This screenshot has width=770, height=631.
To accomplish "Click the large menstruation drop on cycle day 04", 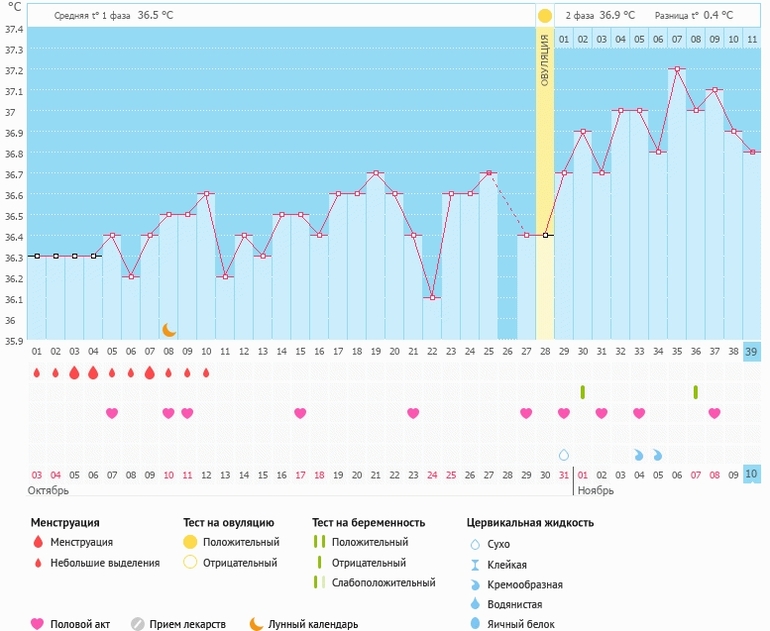I will pyautogui.click(x=93, y=373).
